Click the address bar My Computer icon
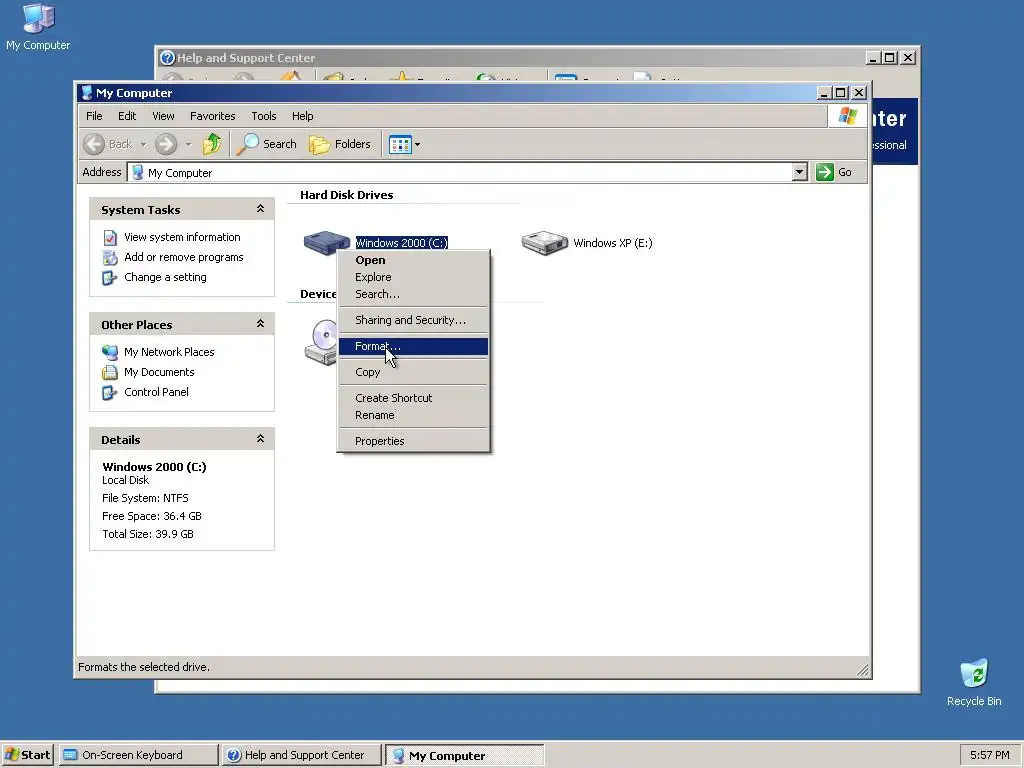This screenshot has height=768, width=1024. (138, 172)
